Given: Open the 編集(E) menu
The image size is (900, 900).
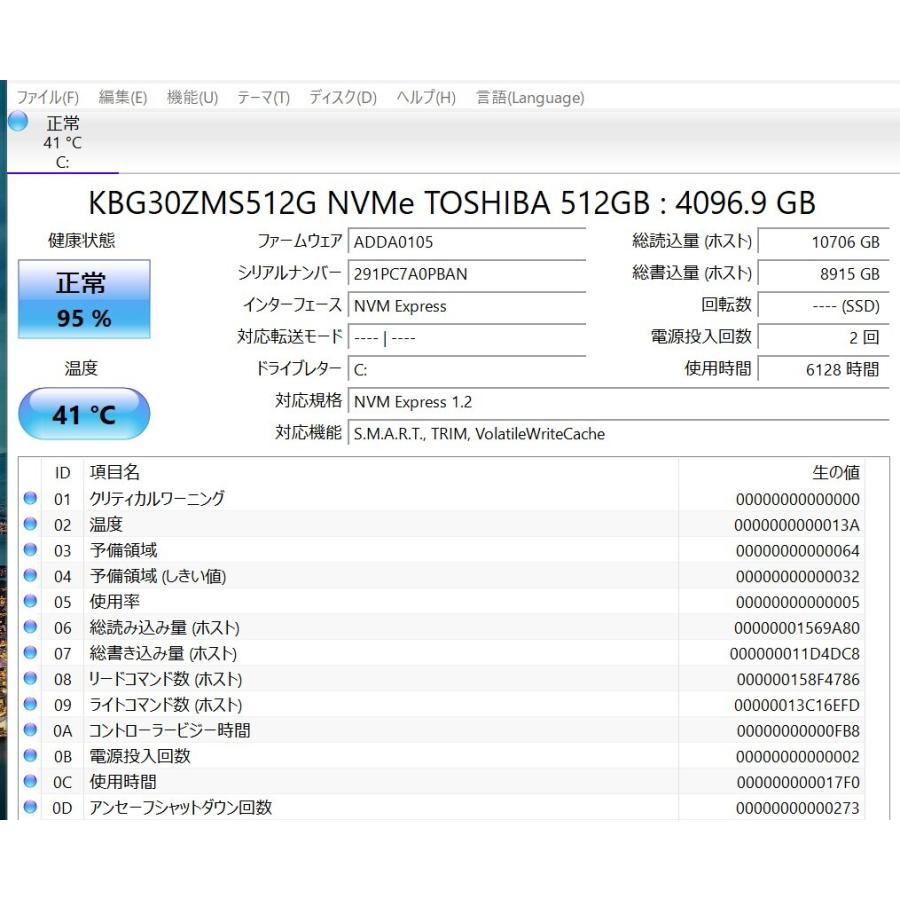Looking at the screenshot, I should tap(123, 98).
